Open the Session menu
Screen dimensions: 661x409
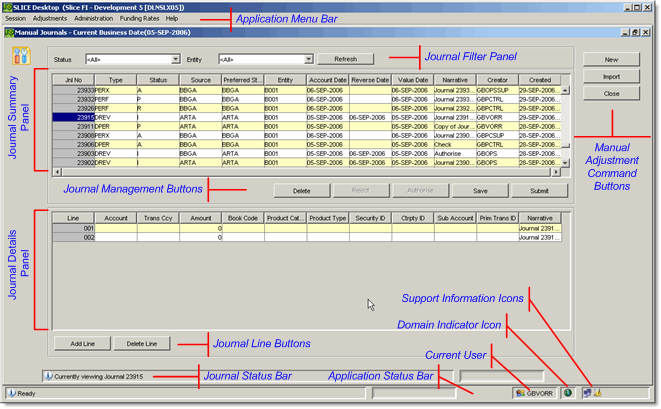[15, 18]
